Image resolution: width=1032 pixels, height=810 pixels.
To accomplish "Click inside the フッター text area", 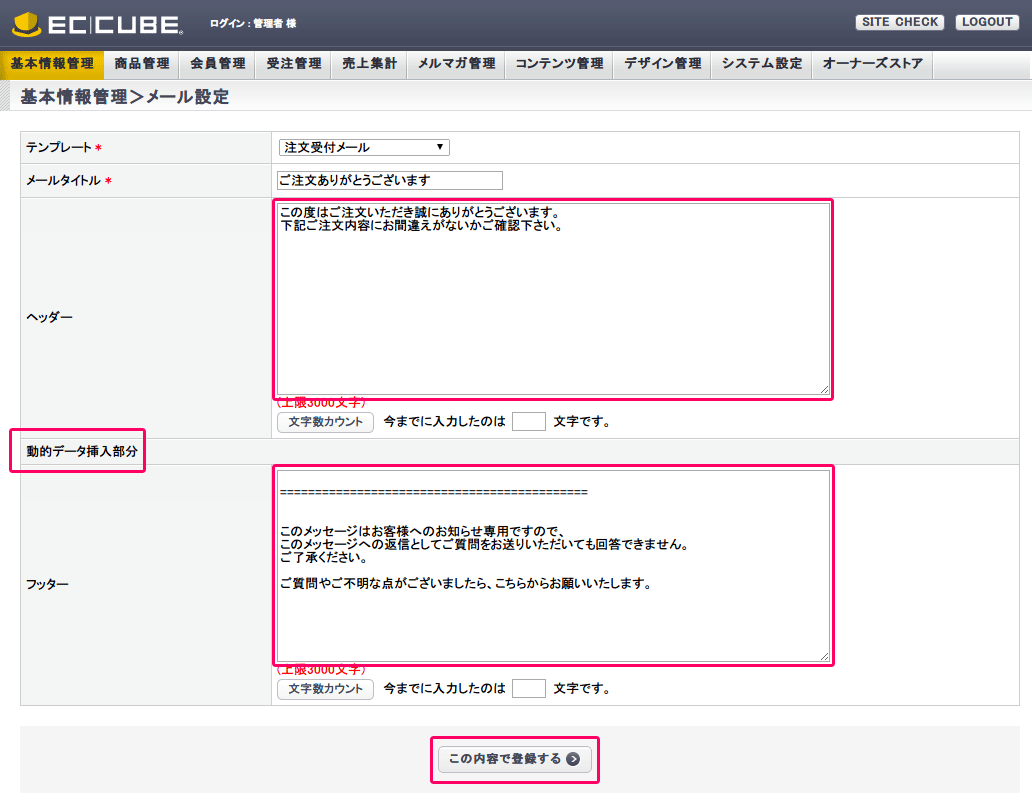I will 552,565.
